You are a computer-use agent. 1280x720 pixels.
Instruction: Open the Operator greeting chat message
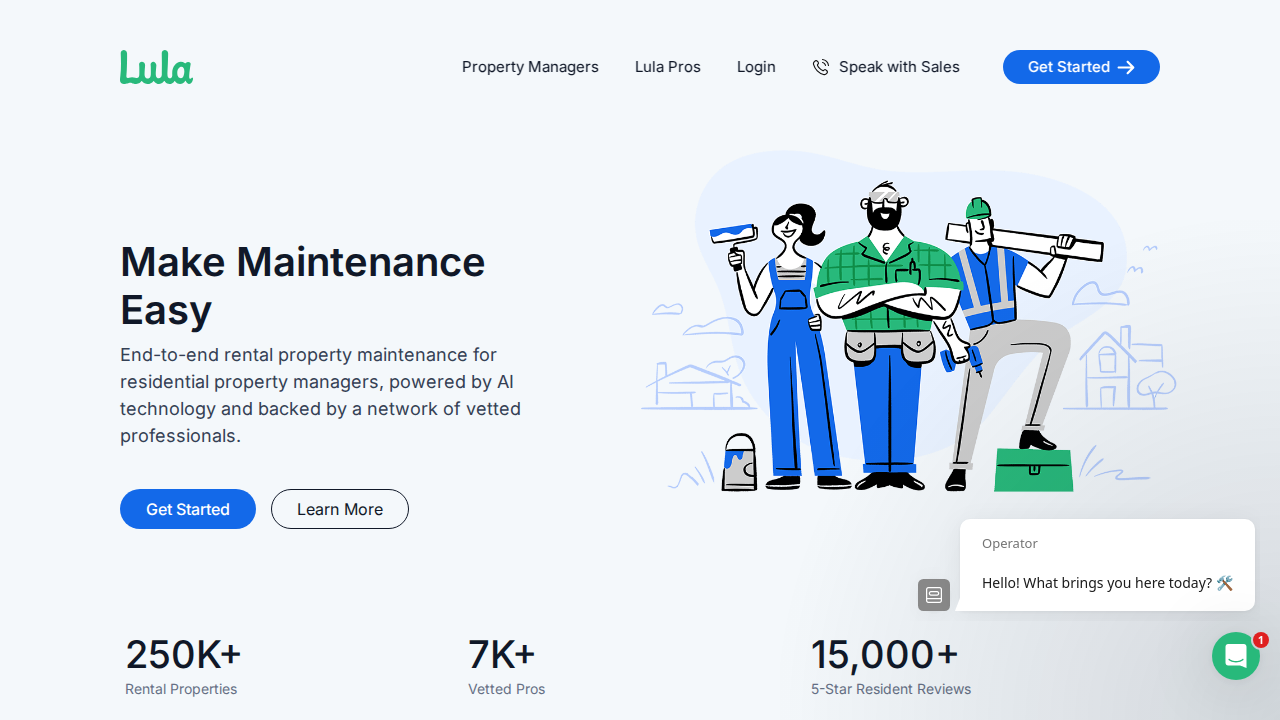tap(1106, 582)
